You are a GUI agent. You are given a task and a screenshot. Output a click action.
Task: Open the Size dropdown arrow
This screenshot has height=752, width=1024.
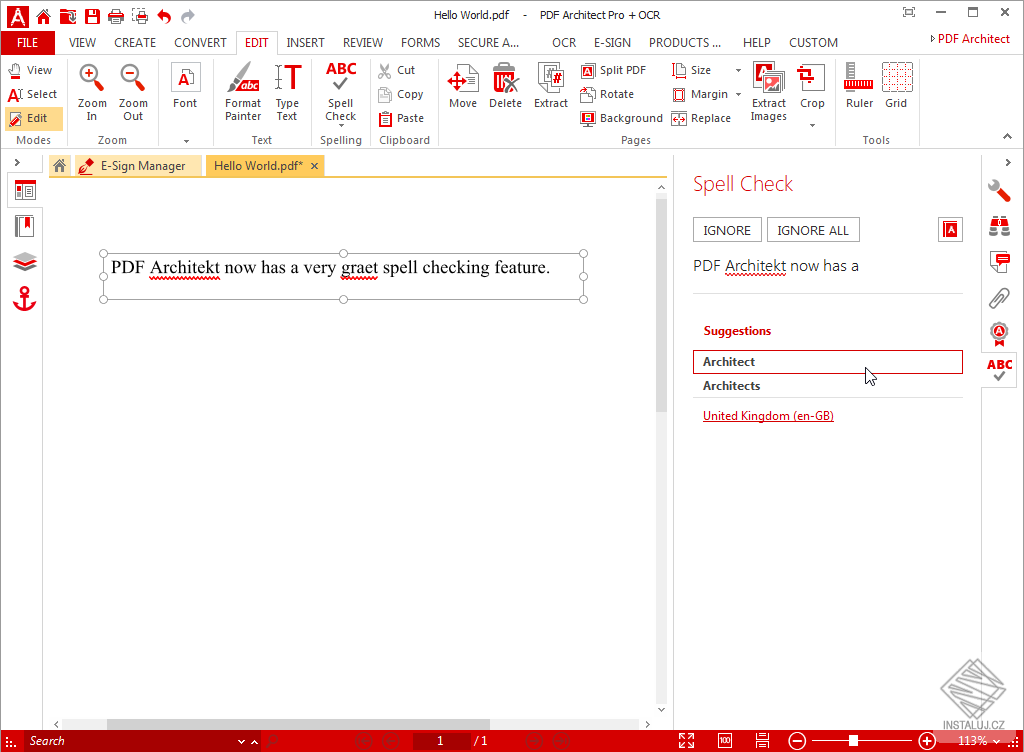click(x=739, y=70)
